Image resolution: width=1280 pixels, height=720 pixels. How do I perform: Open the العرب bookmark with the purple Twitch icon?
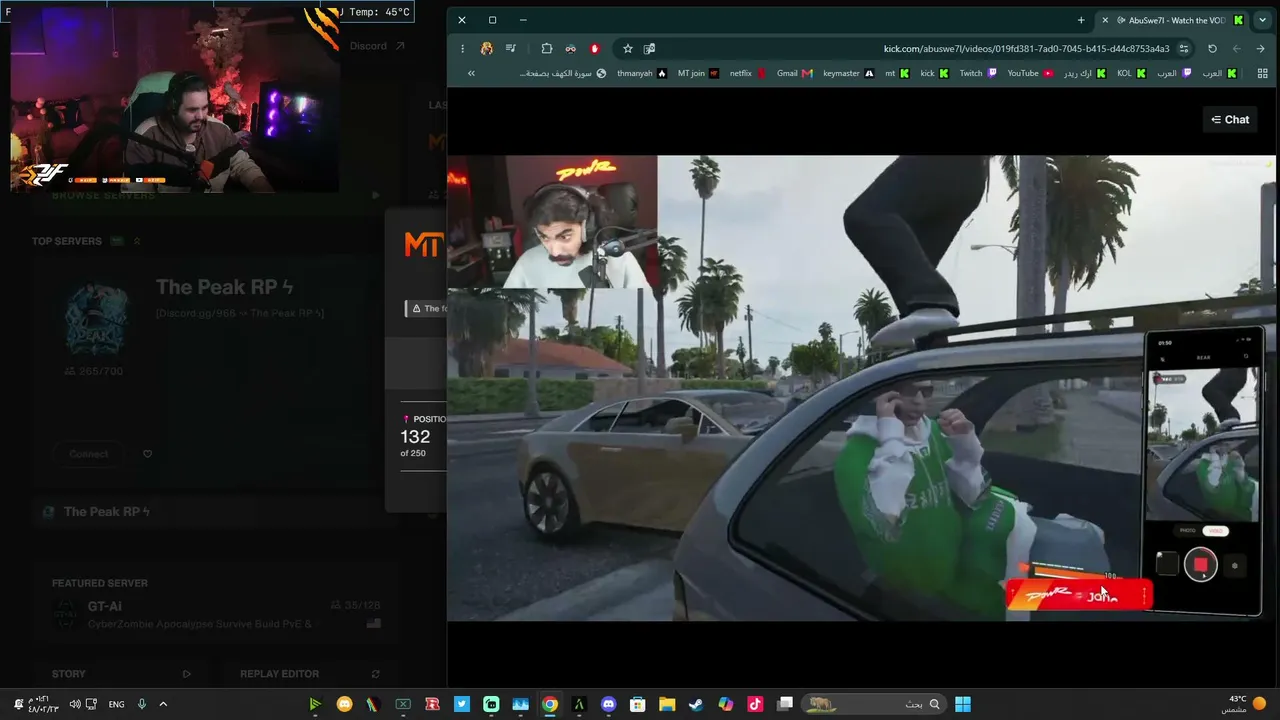(x=1175, y=73)
